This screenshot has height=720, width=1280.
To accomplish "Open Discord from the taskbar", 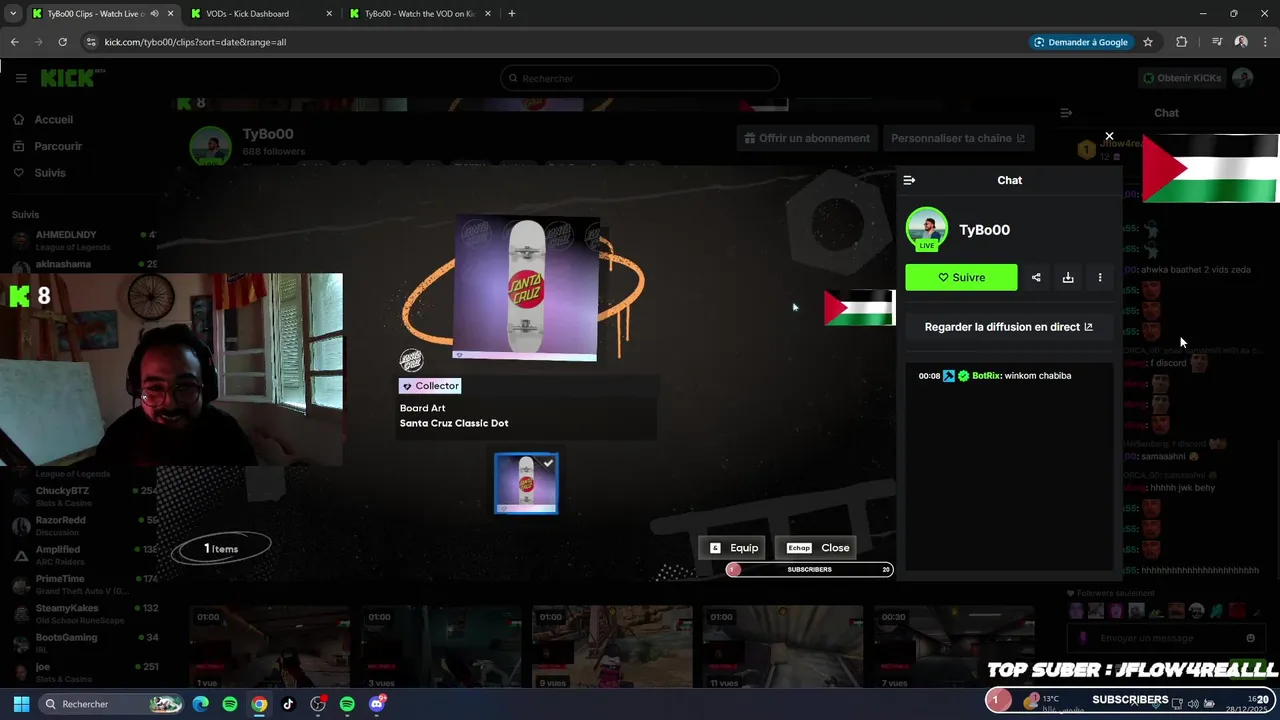I will [x=377, y=704].
